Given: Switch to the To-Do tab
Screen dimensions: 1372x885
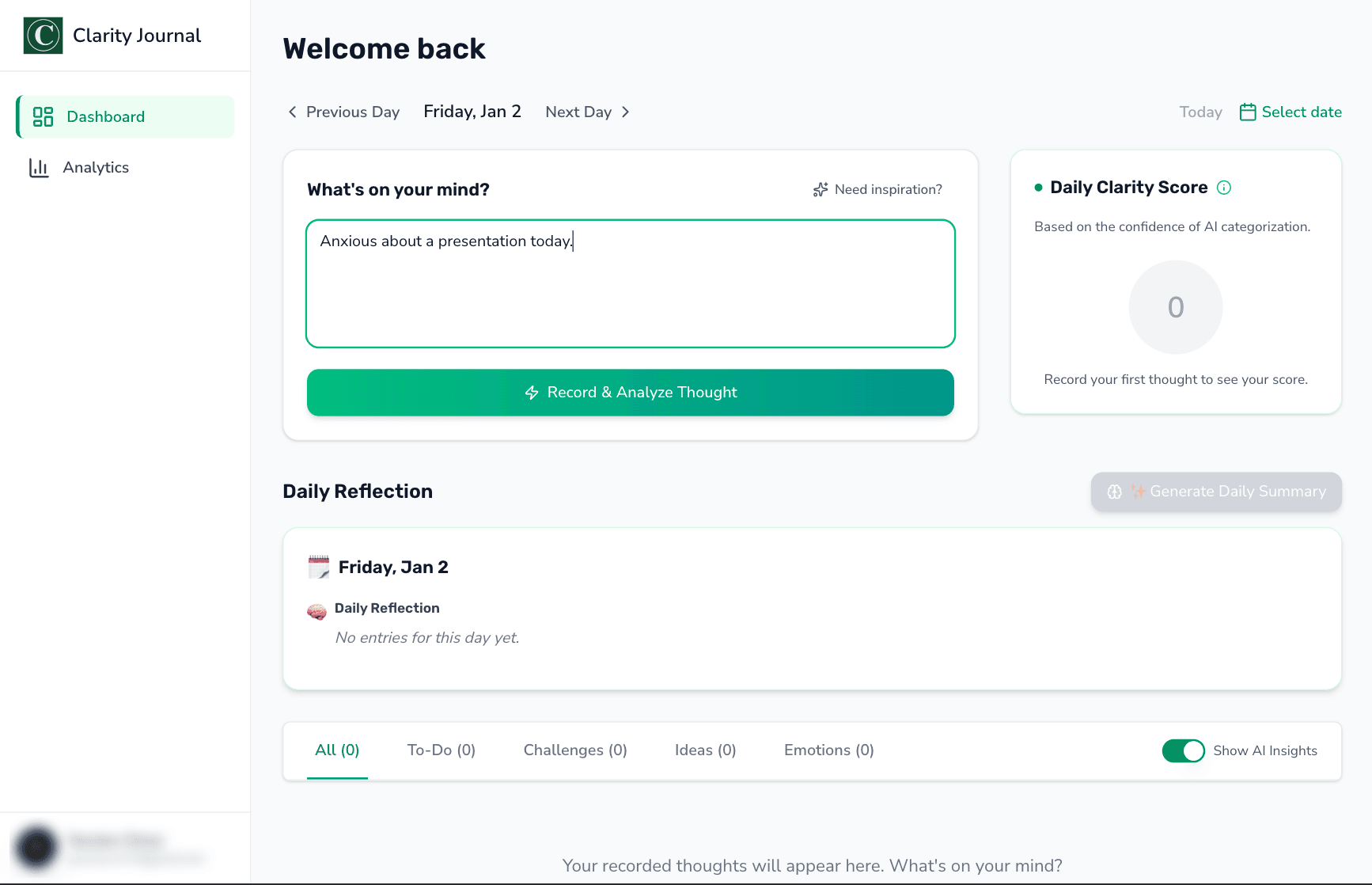Looking at the screenshot, I should (441, 750).
